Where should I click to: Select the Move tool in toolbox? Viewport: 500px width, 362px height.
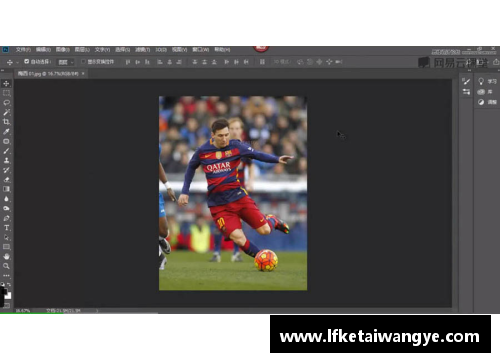6,83
